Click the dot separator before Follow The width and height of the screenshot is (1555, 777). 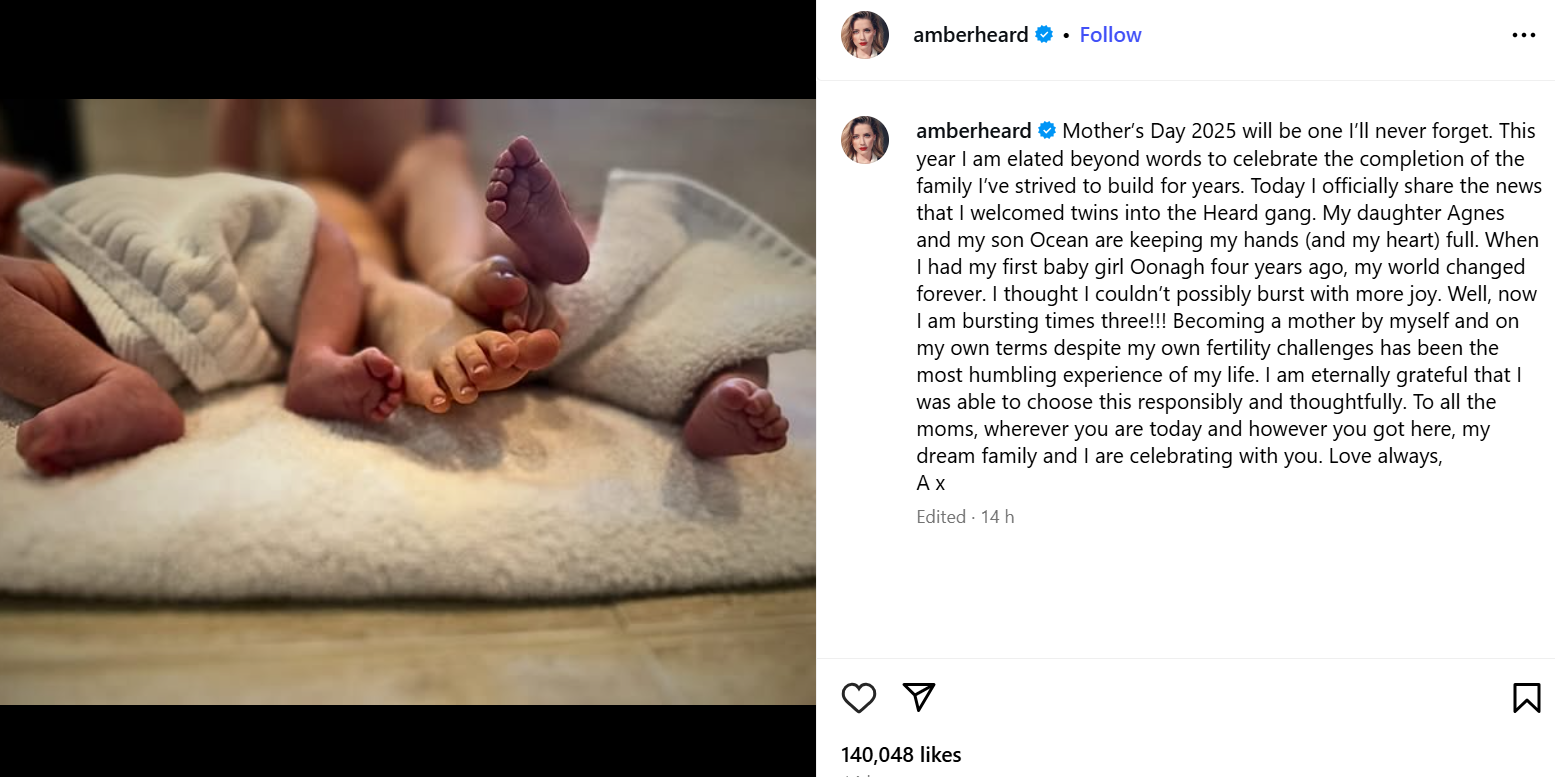pyautogui.click(x=1066, y=35)
